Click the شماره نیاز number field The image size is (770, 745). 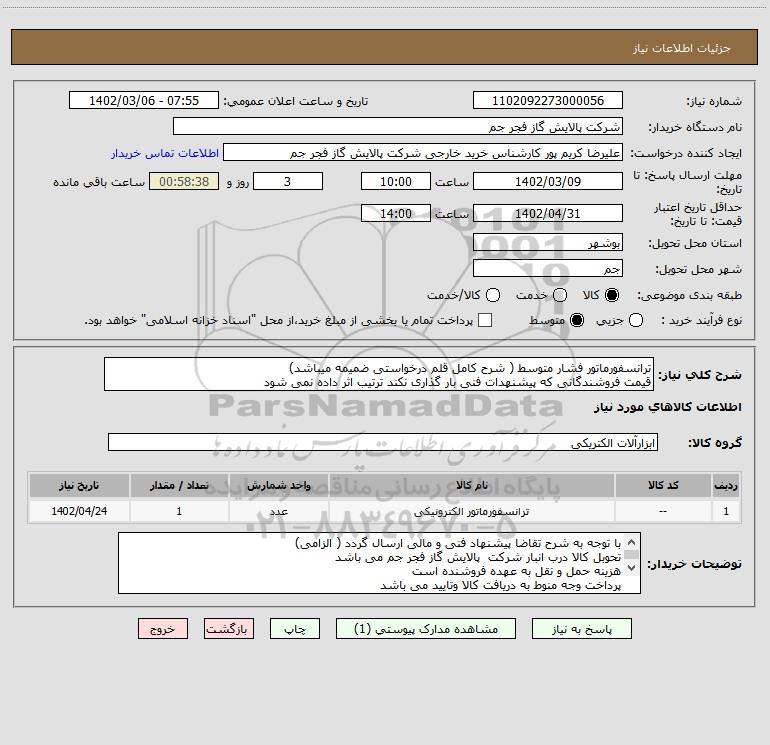pos(548,100)
